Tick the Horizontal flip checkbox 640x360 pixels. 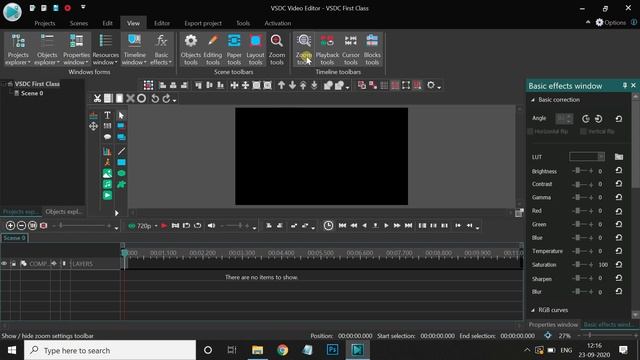(530, 131)
